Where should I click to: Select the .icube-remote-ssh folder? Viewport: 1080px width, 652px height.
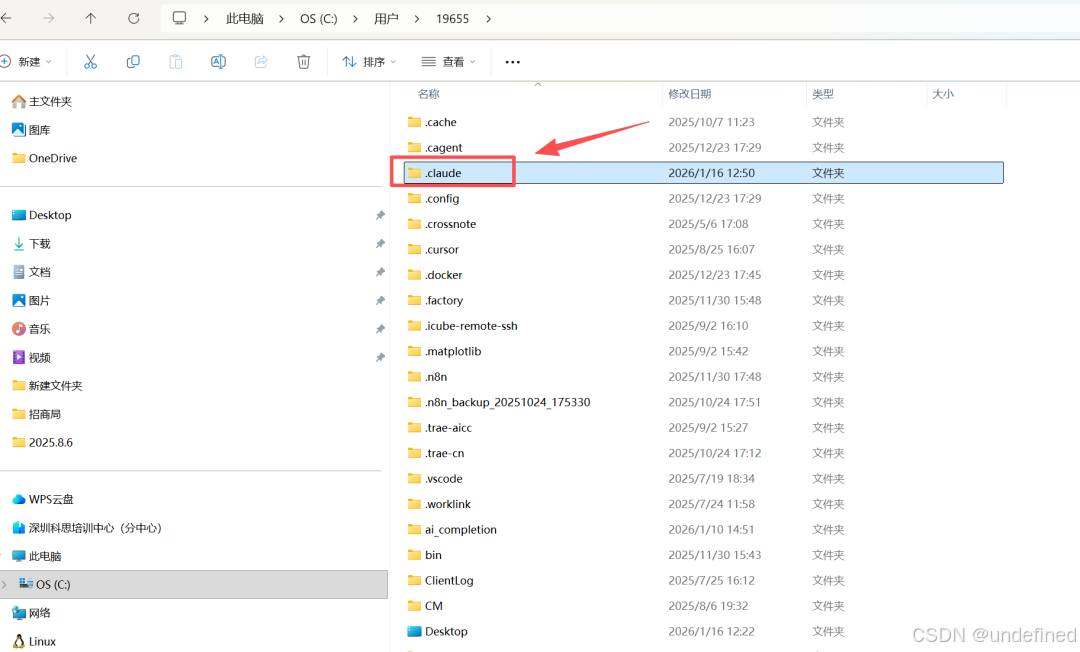pos(462,326)
